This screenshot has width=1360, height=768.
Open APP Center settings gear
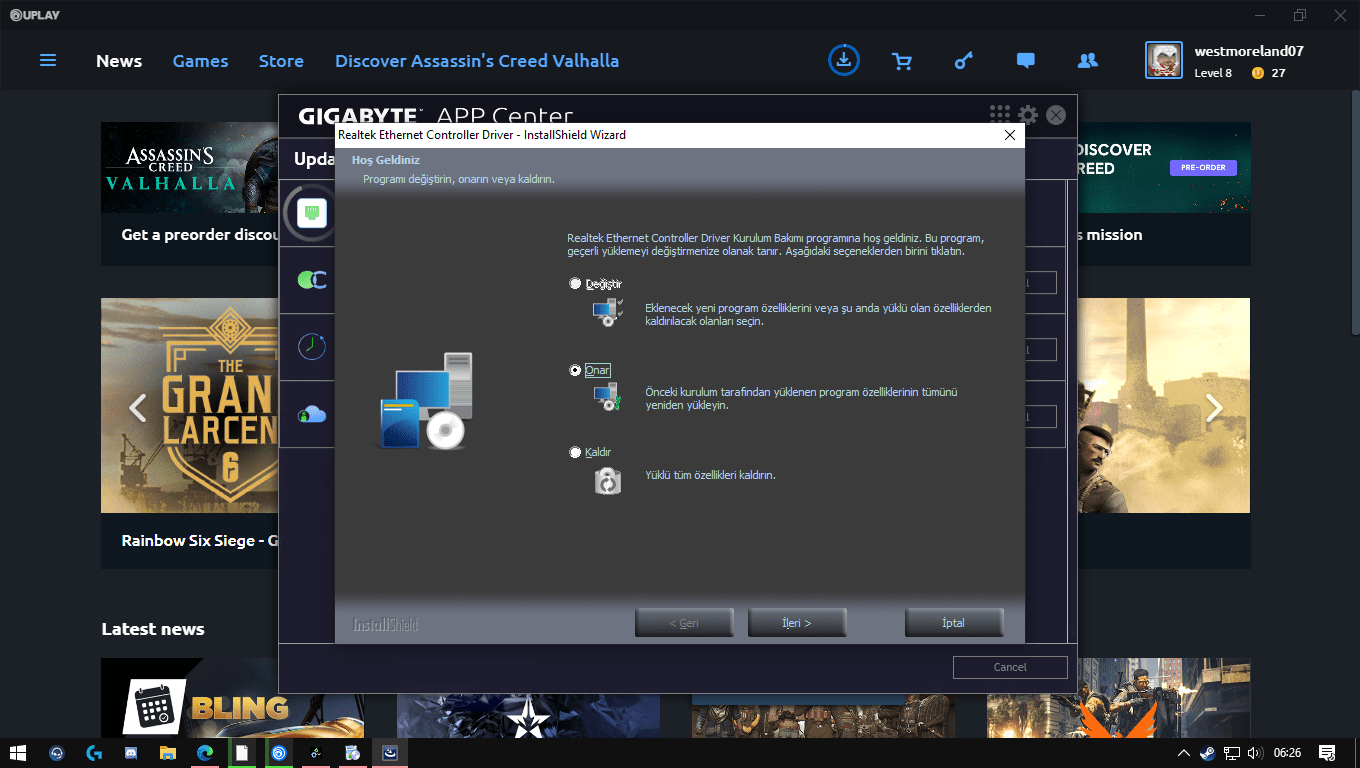[1028, 115]
